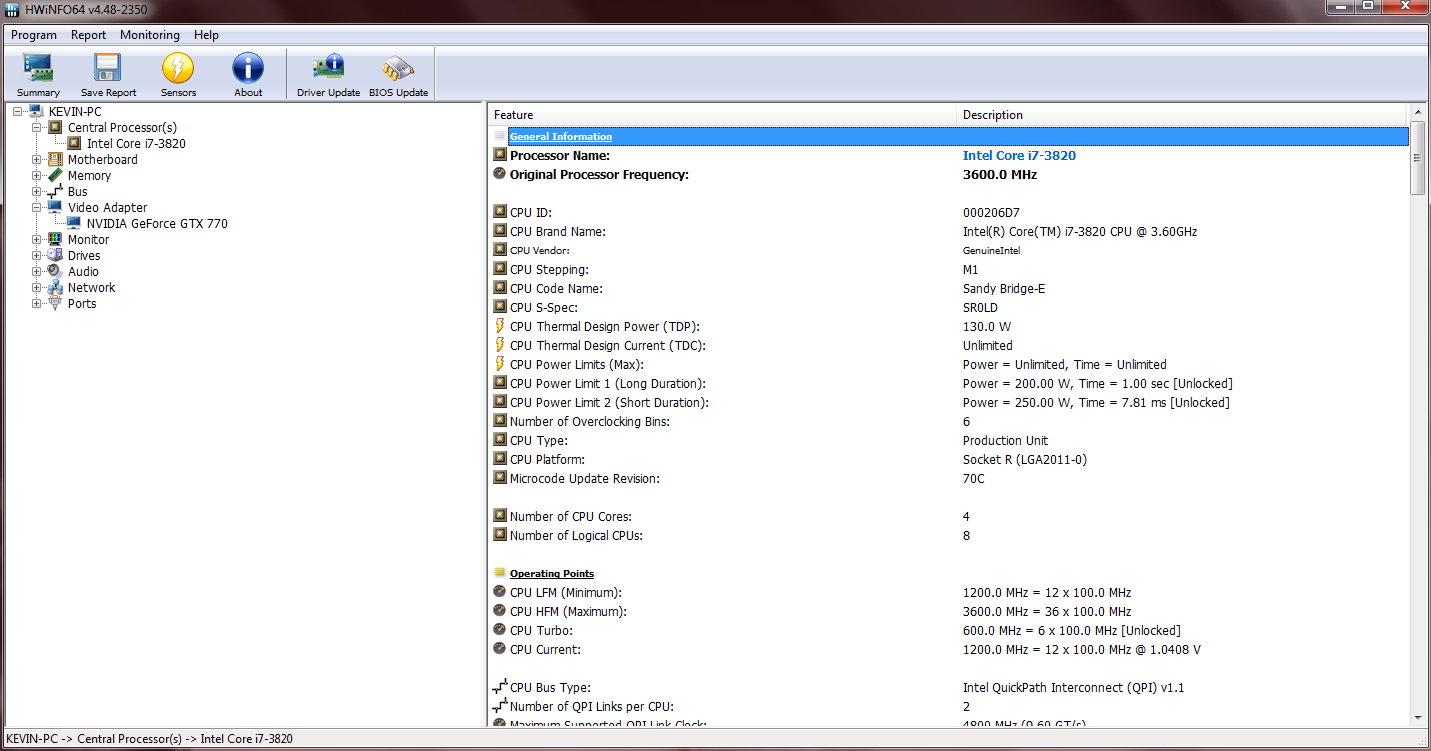1431x751 pixels.
Task: Click the chip icon beside Processor Name
Action: 500,155
